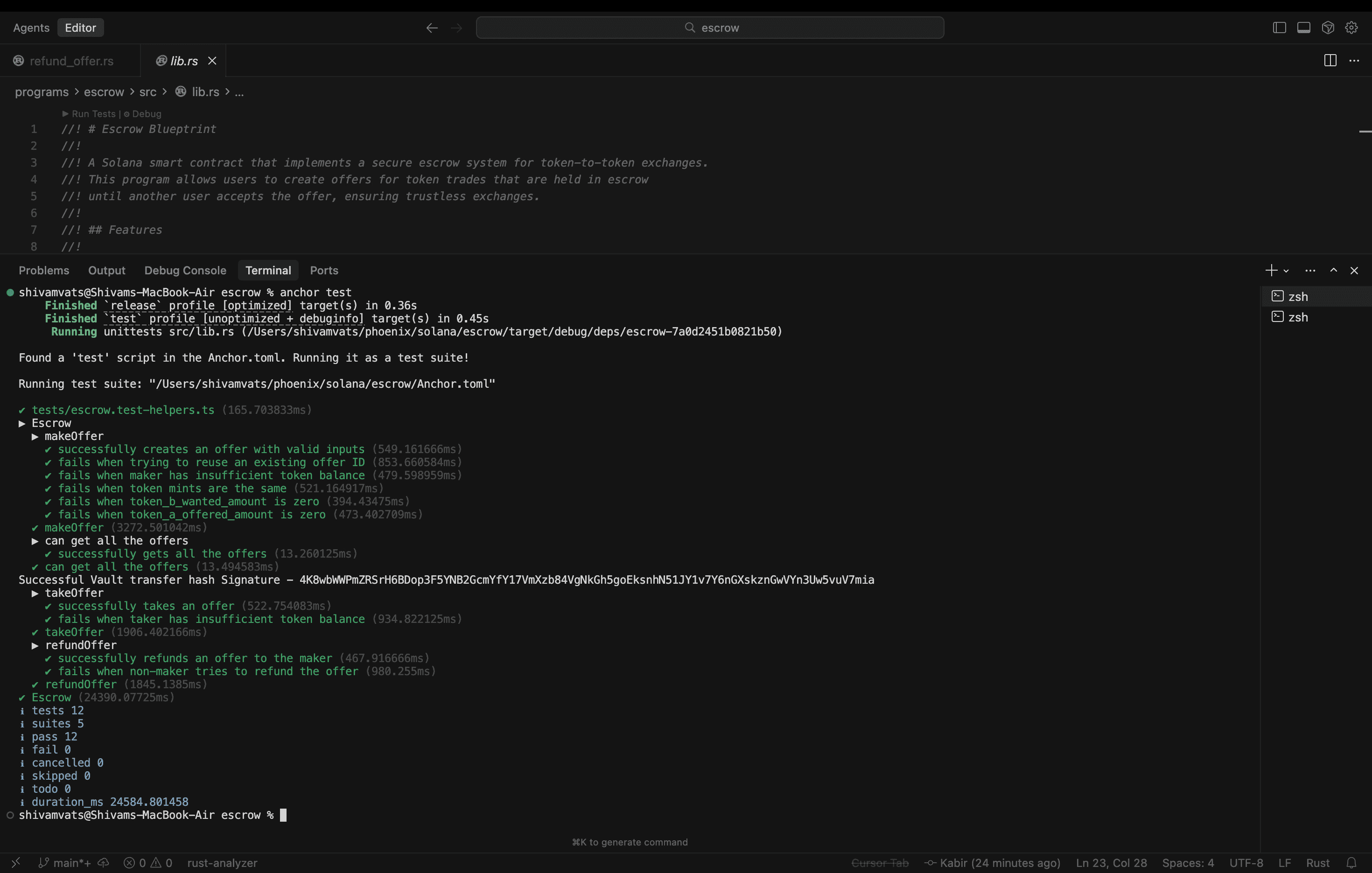
Task: Switch to the refund_offer.rs tab
Action: (x=70, y=61)
